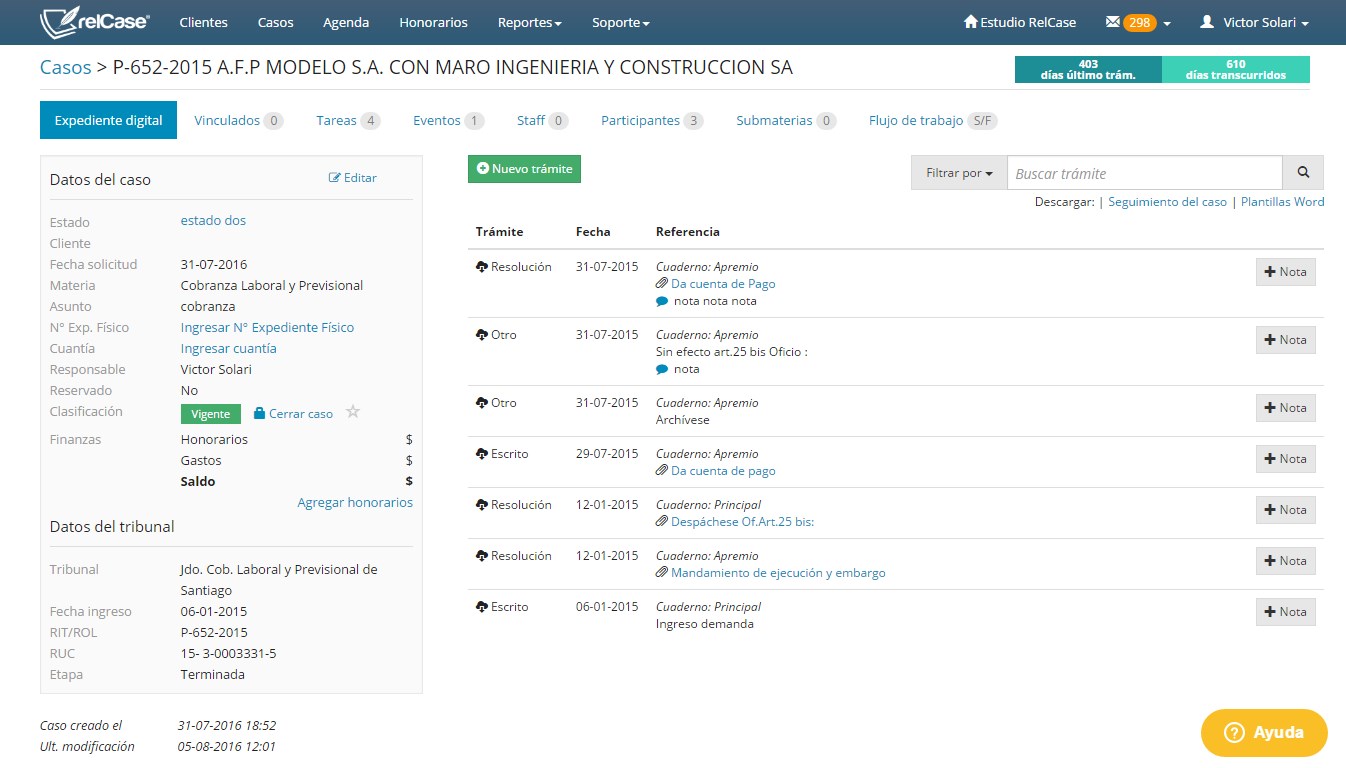
Task: Click paperclip icon next to Despáchese Of.Art.25 bis
Action: point(662,522)
